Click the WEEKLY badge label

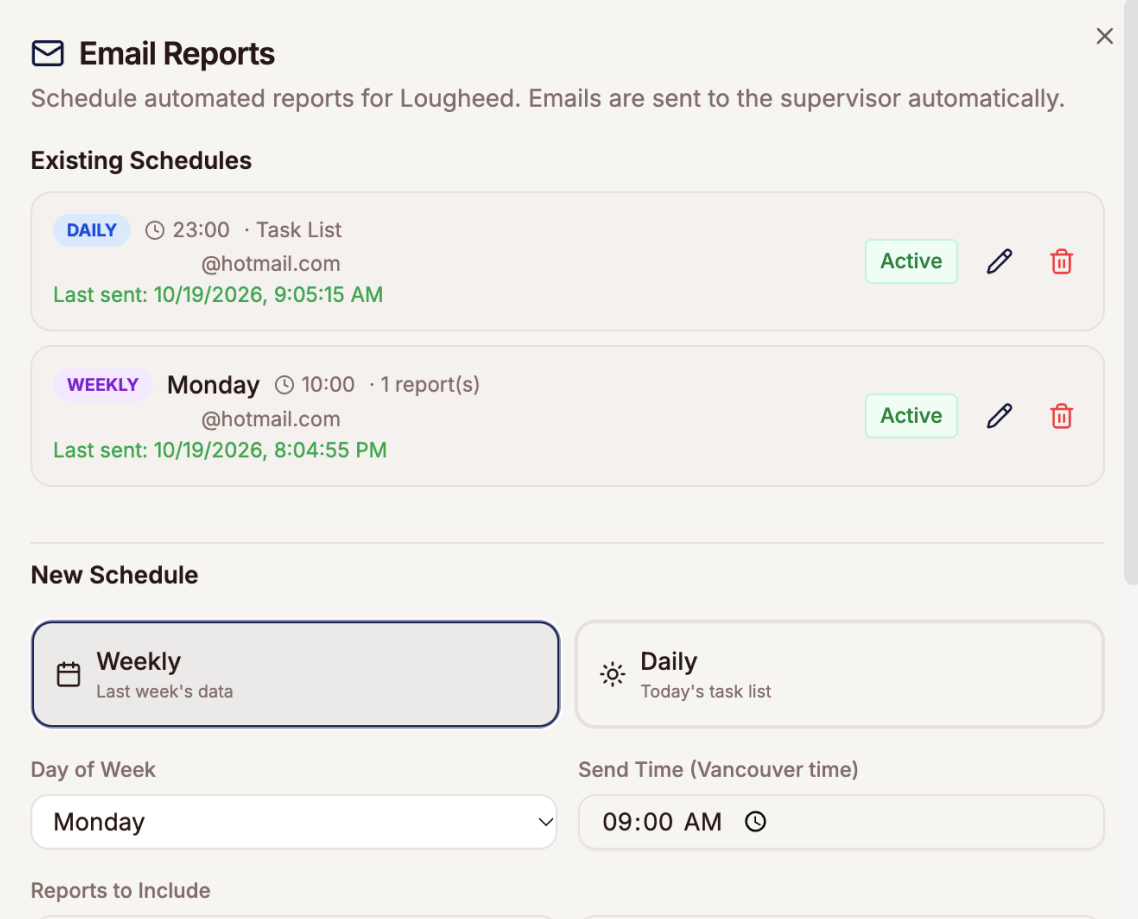[x=103, y=385]
